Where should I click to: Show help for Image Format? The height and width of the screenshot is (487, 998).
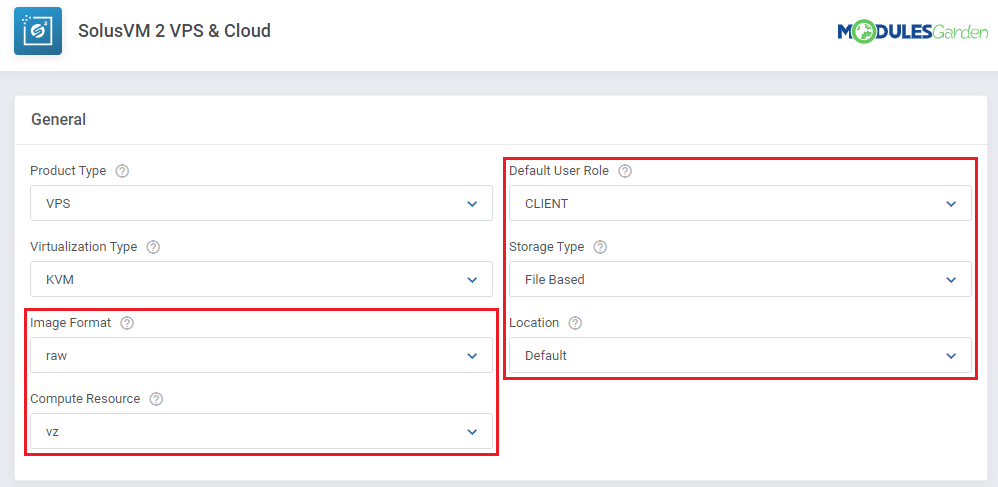point(127,323)
